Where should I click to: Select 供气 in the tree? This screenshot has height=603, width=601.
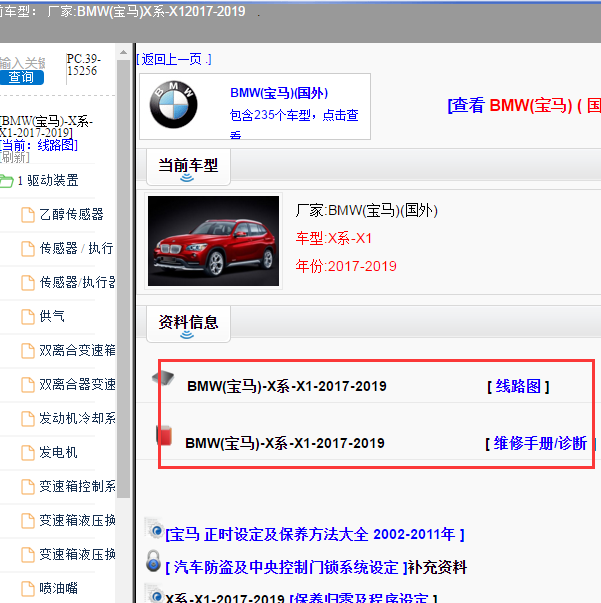[x=52, y=316]
